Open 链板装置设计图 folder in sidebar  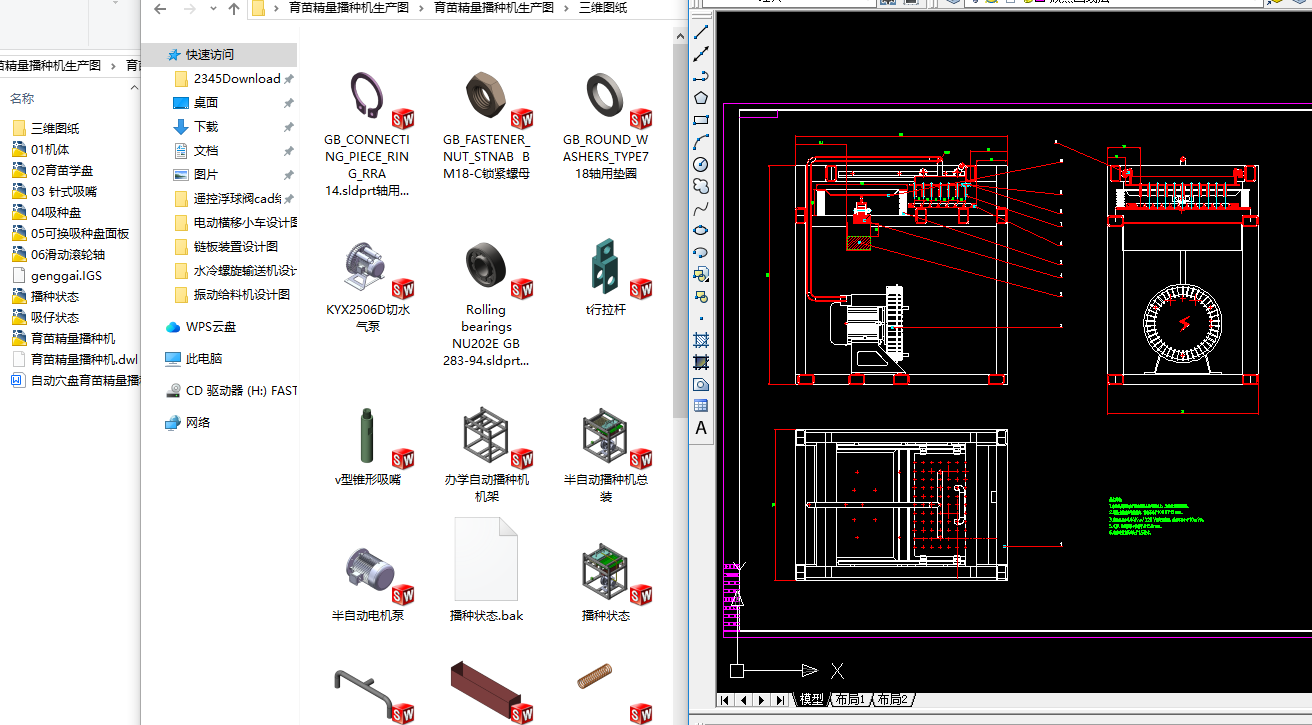tap(235, 247)
